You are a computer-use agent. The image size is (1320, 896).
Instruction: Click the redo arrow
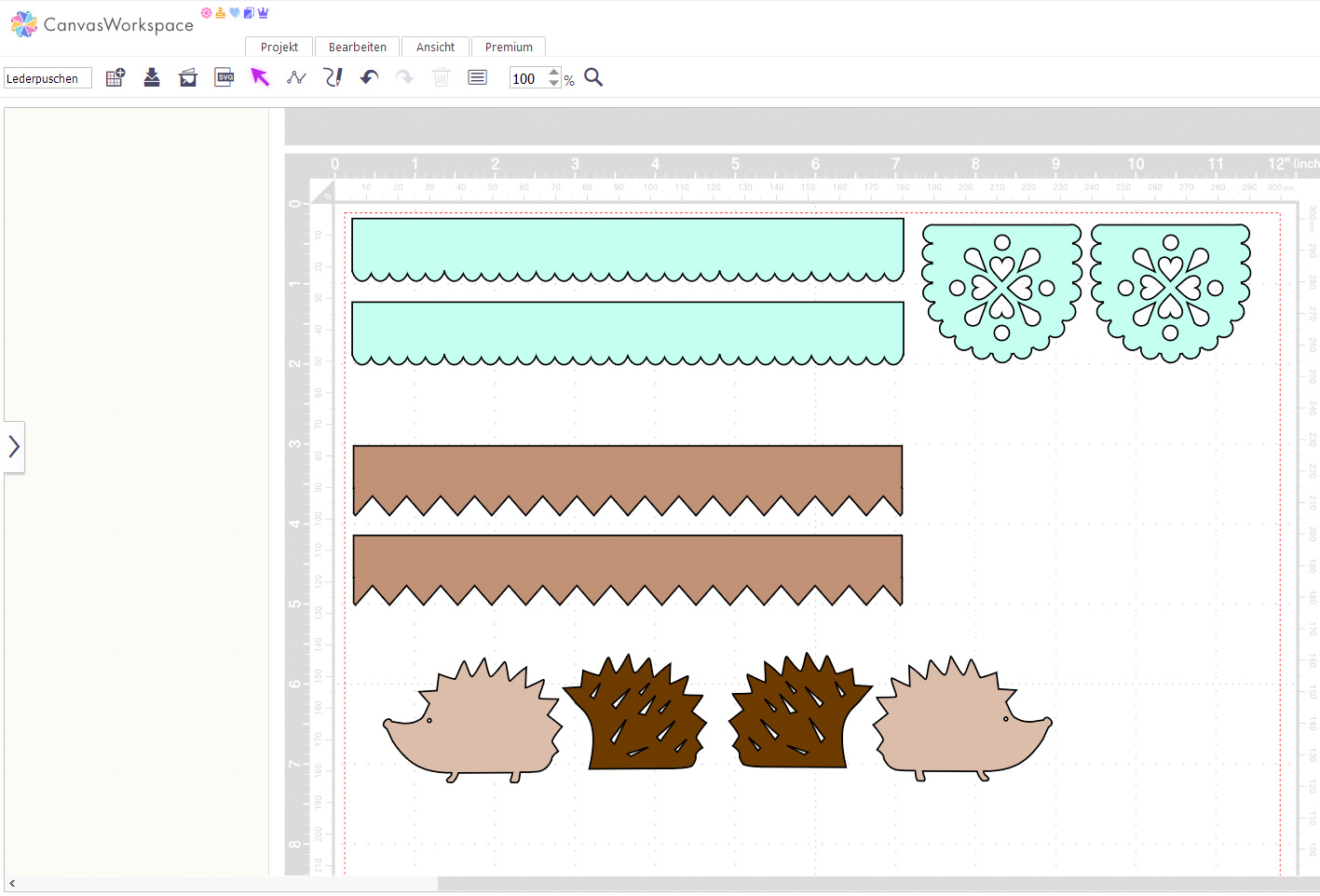pyautogui.click(x=404, y=78)
